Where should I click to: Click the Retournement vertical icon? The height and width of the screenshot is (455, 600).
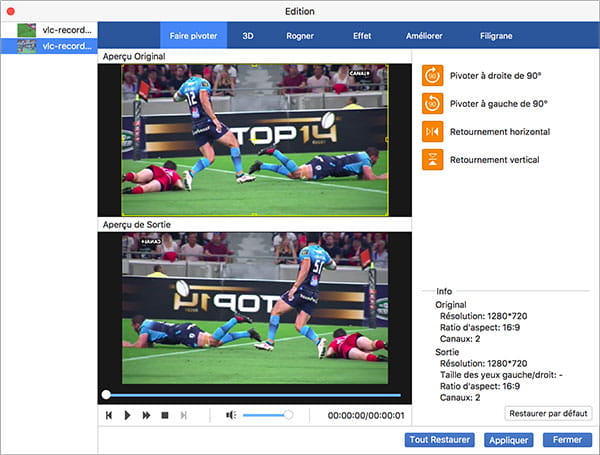(x=432, y=160)
